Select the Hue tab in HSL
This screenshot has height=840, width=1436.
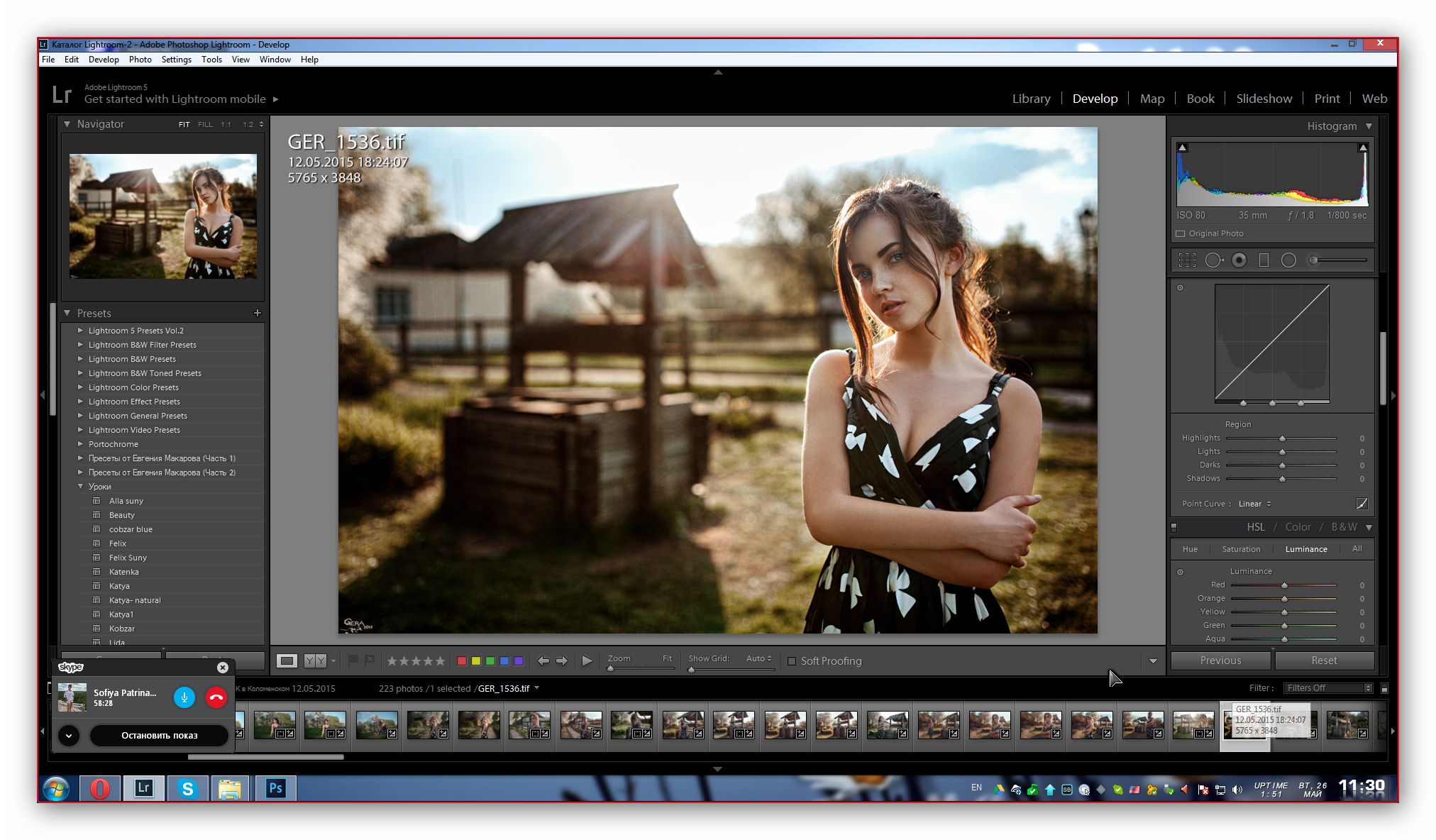click(x=1190, y=549)
